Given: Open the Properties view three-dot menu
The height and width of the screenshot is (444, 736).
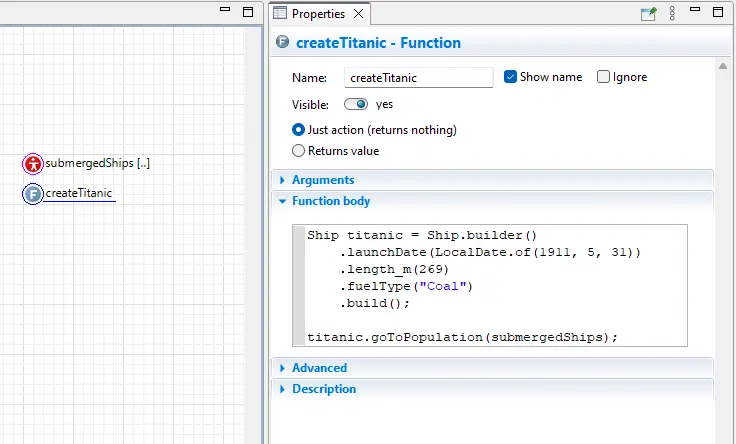Looking at the screenshot, I should (672, 13).
